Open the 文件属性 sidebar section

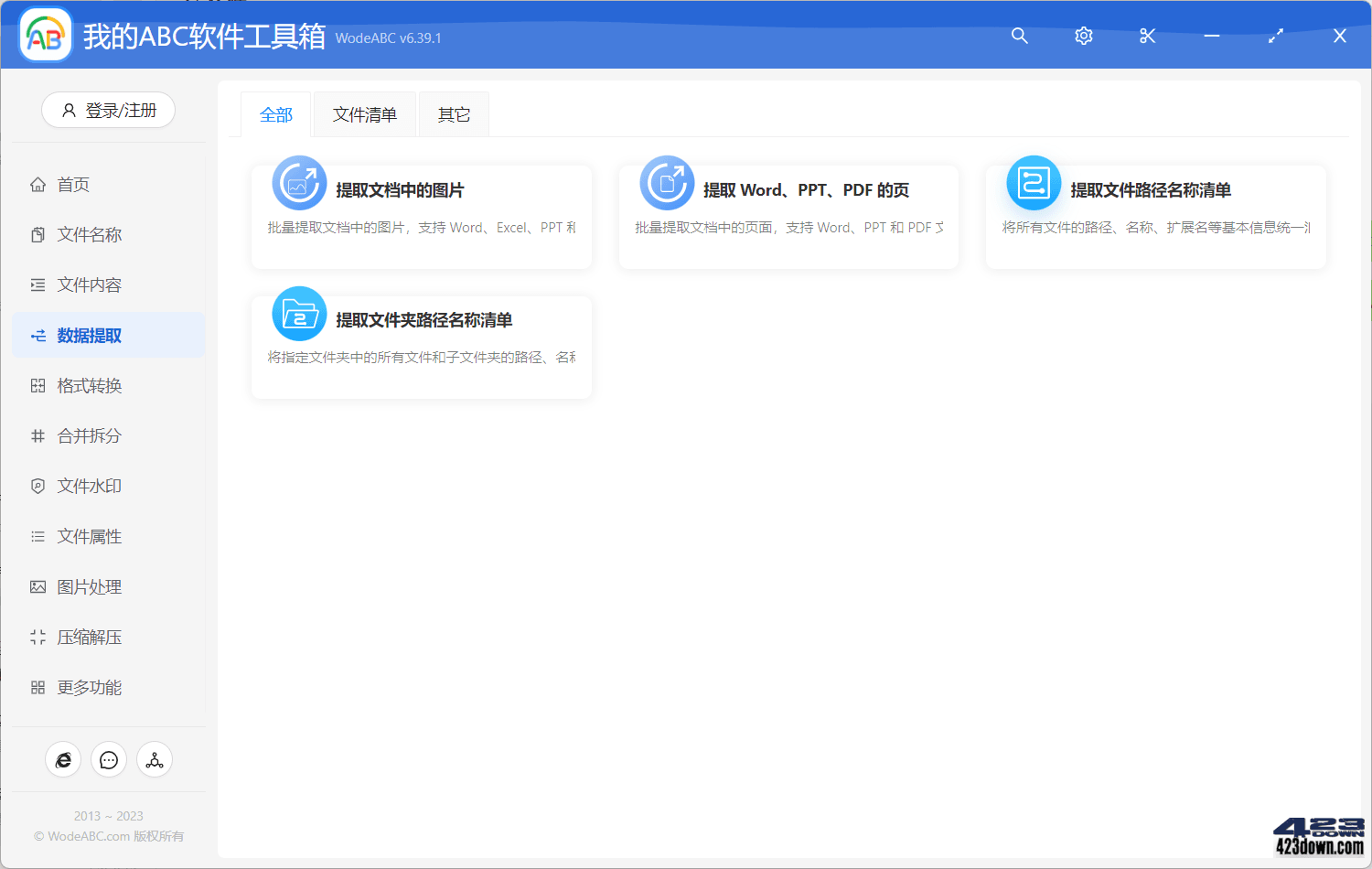(89, 536)
